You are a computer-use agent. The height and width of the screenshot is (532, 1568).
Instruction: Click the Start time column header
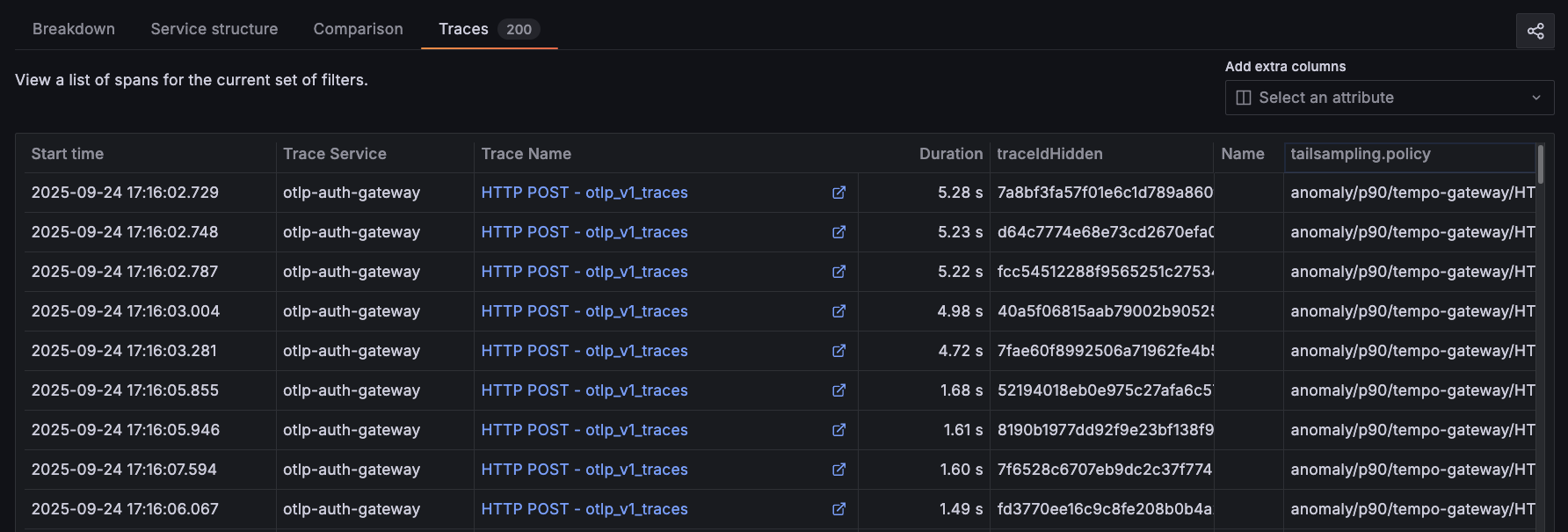[x=68, y=154]
